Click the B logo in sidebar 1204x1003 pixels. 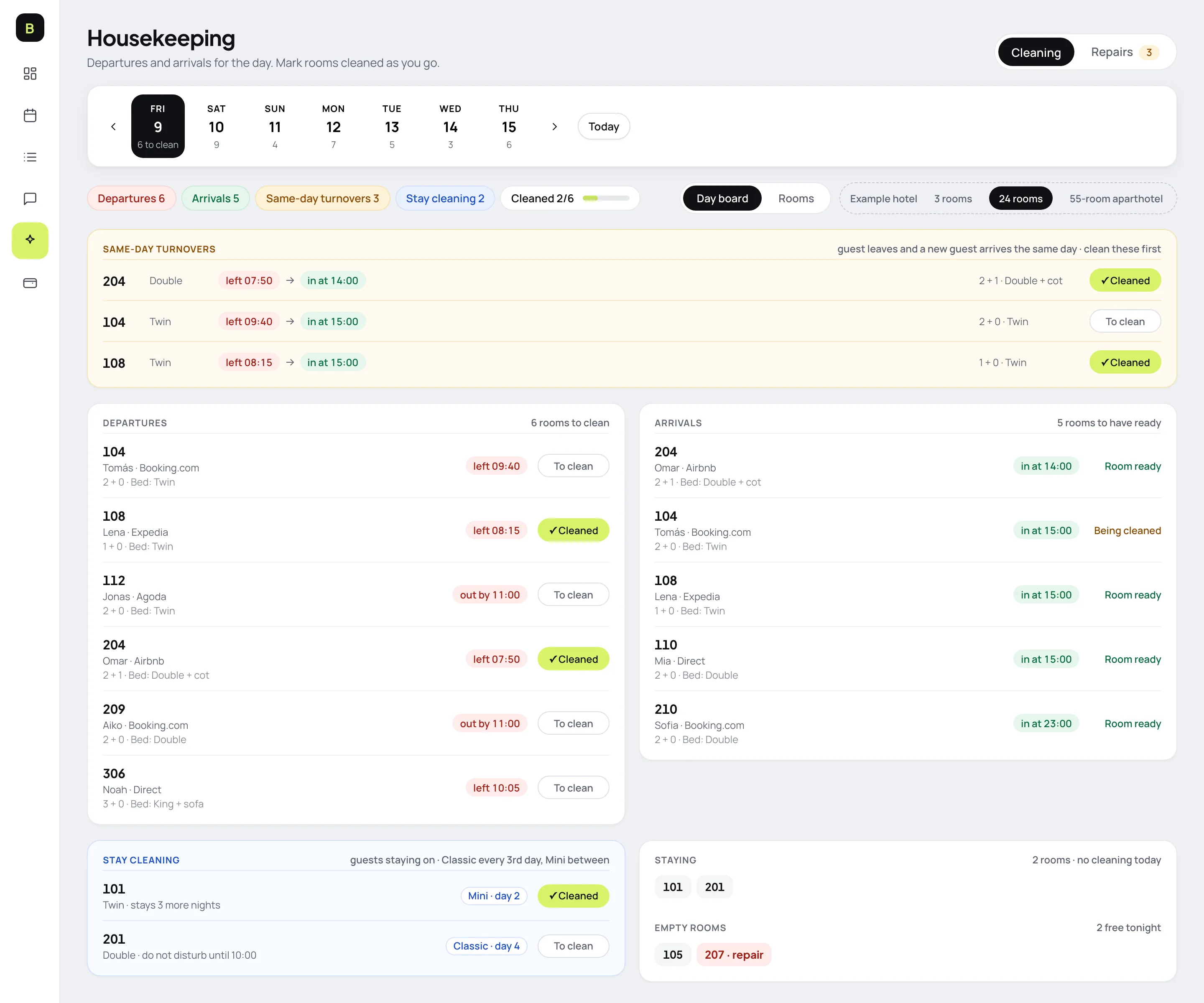(x=30, y=28)
